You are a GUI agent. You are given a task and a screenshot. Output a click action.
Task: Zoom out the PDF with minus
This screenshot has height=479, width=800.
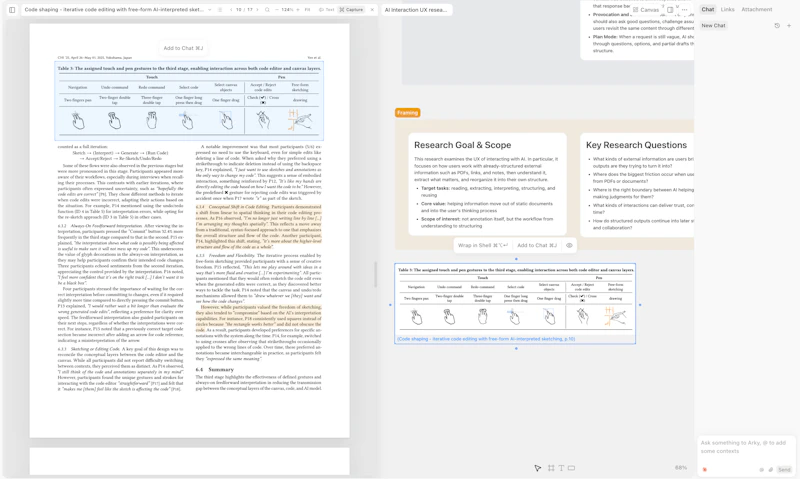(277, 10)
